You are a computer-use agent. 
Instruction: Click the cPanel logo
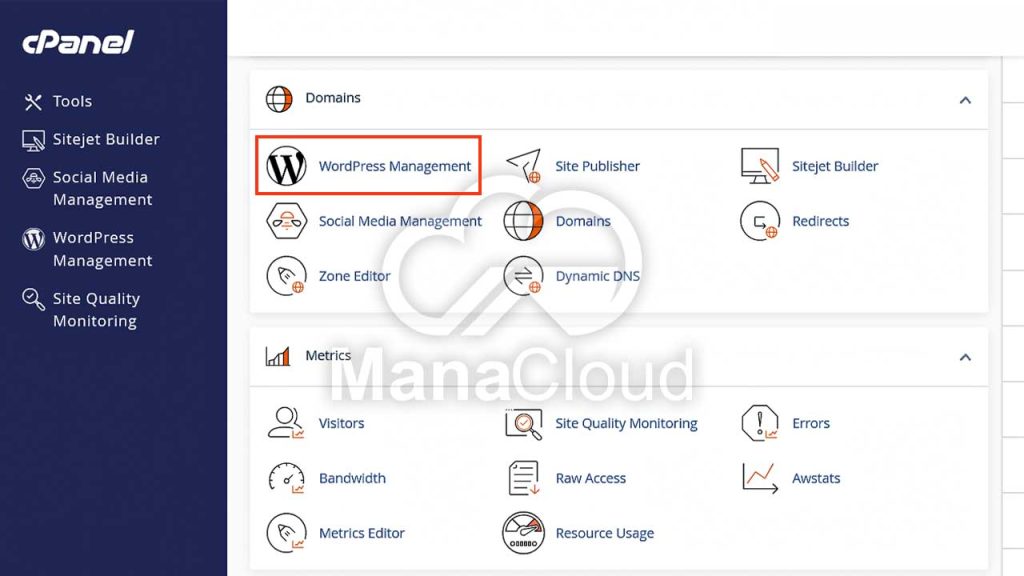[x=76, y=42]
